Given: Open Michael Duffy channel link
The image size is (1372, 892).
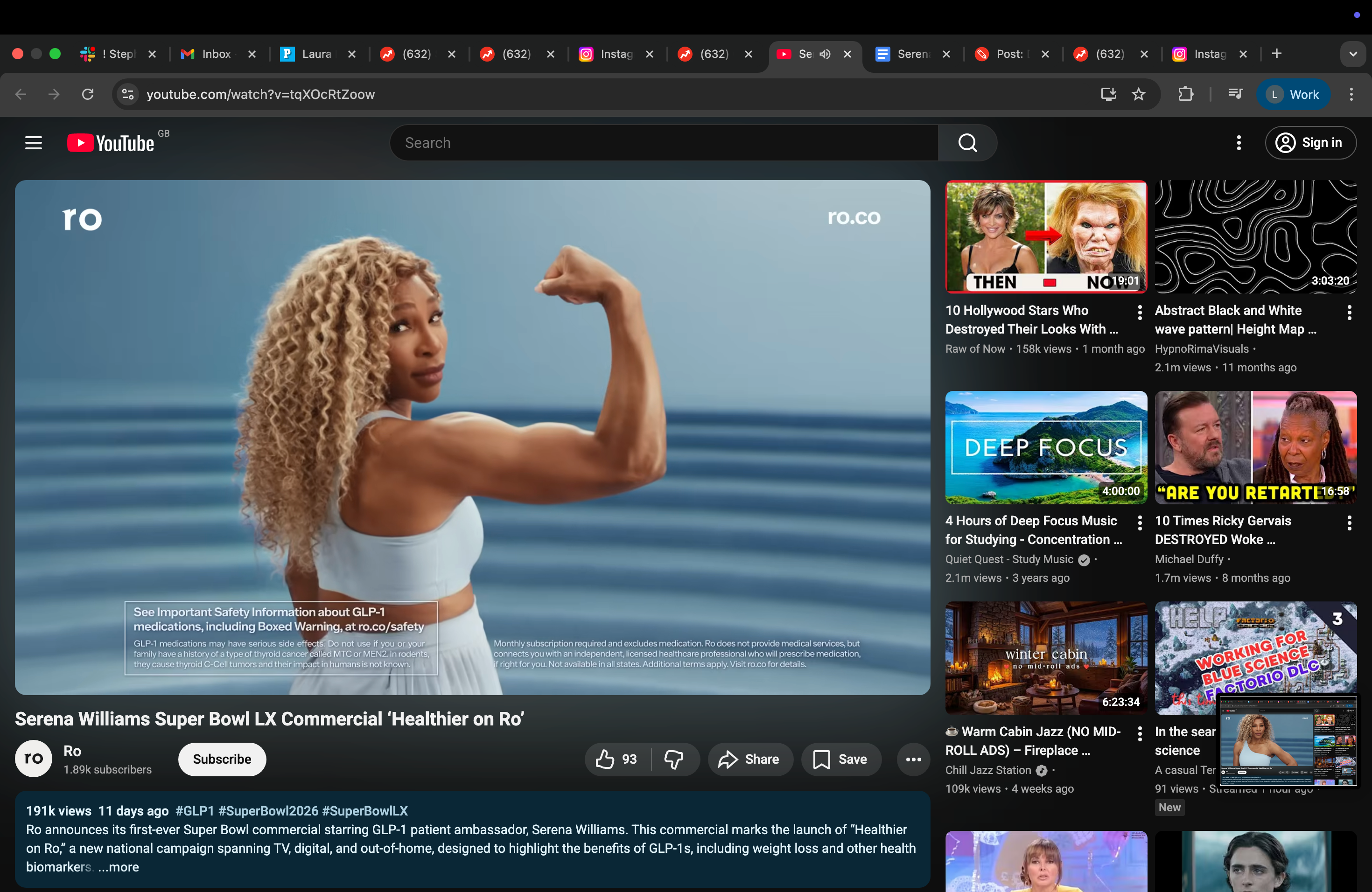Looking at the screenshot, I should point(1189,559).
